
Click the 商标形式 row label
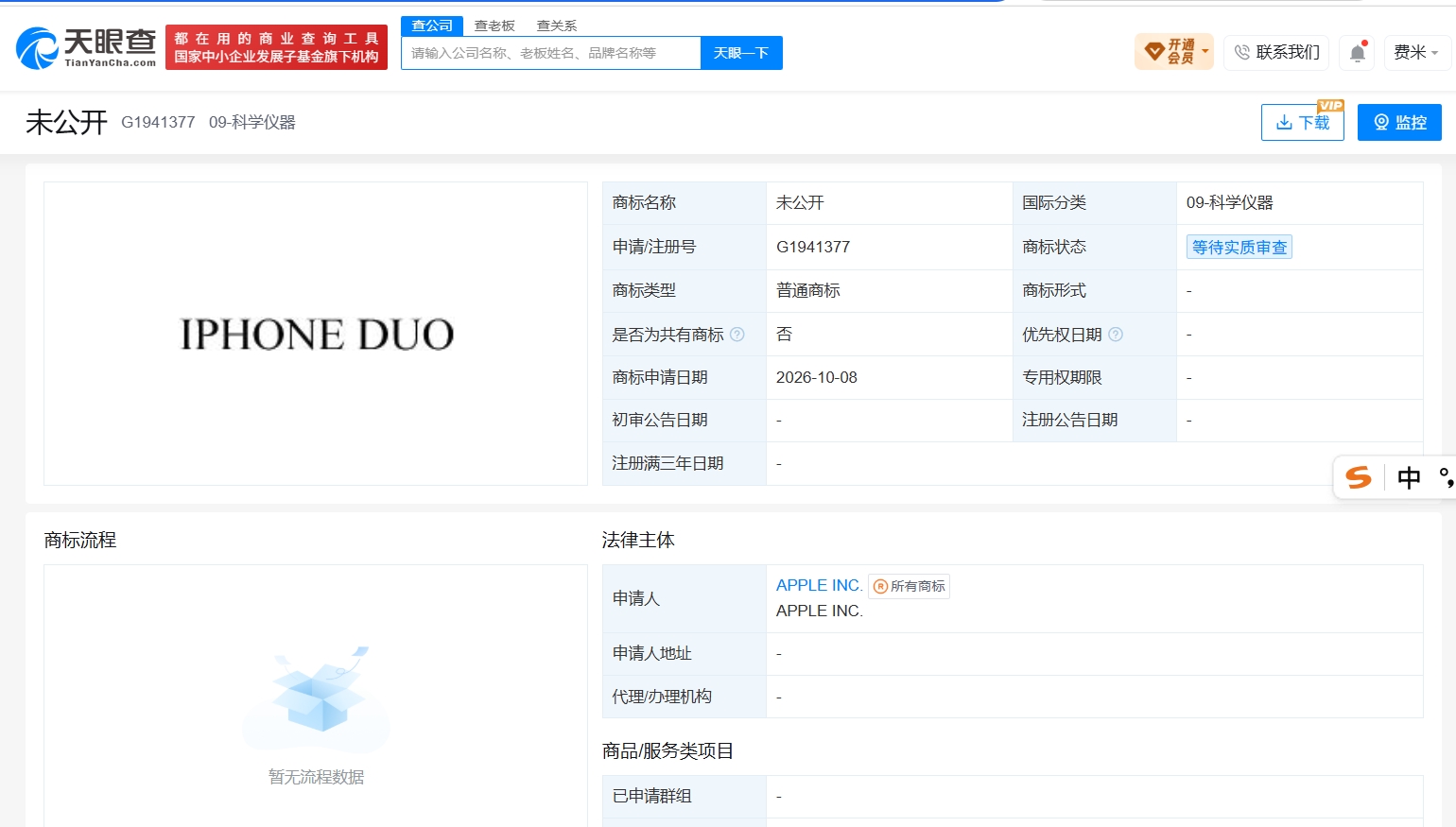[x=1054, y=290]
